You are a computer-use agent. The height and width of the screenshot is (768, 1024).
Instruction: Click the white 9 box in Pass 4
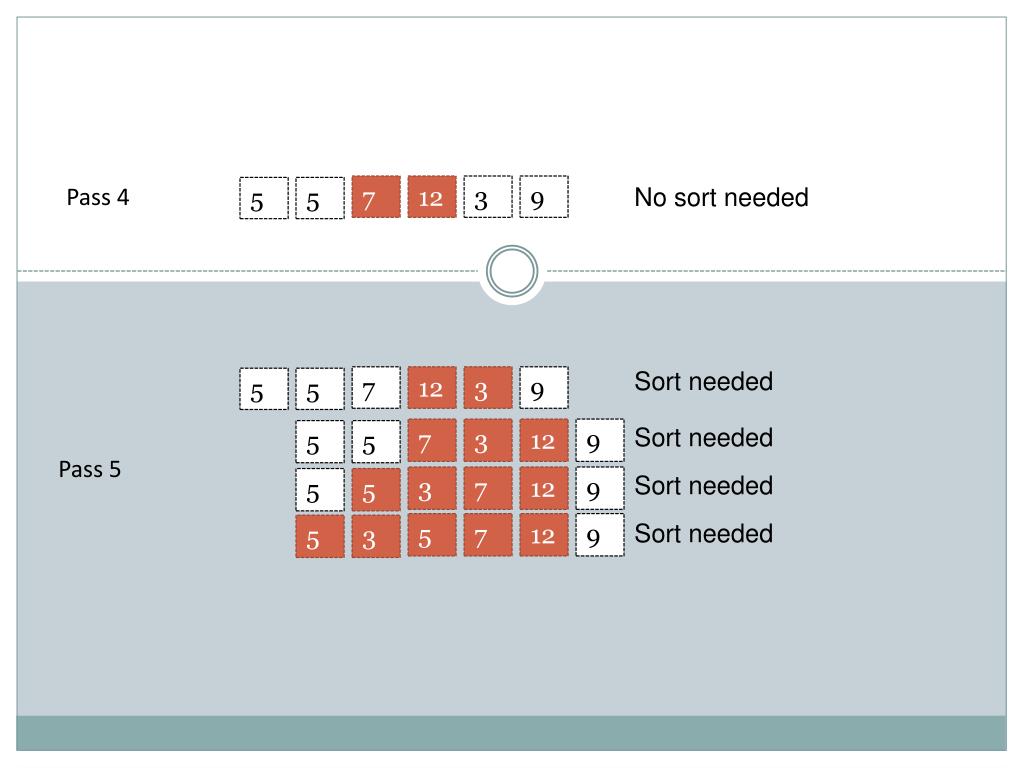(544, 197)
